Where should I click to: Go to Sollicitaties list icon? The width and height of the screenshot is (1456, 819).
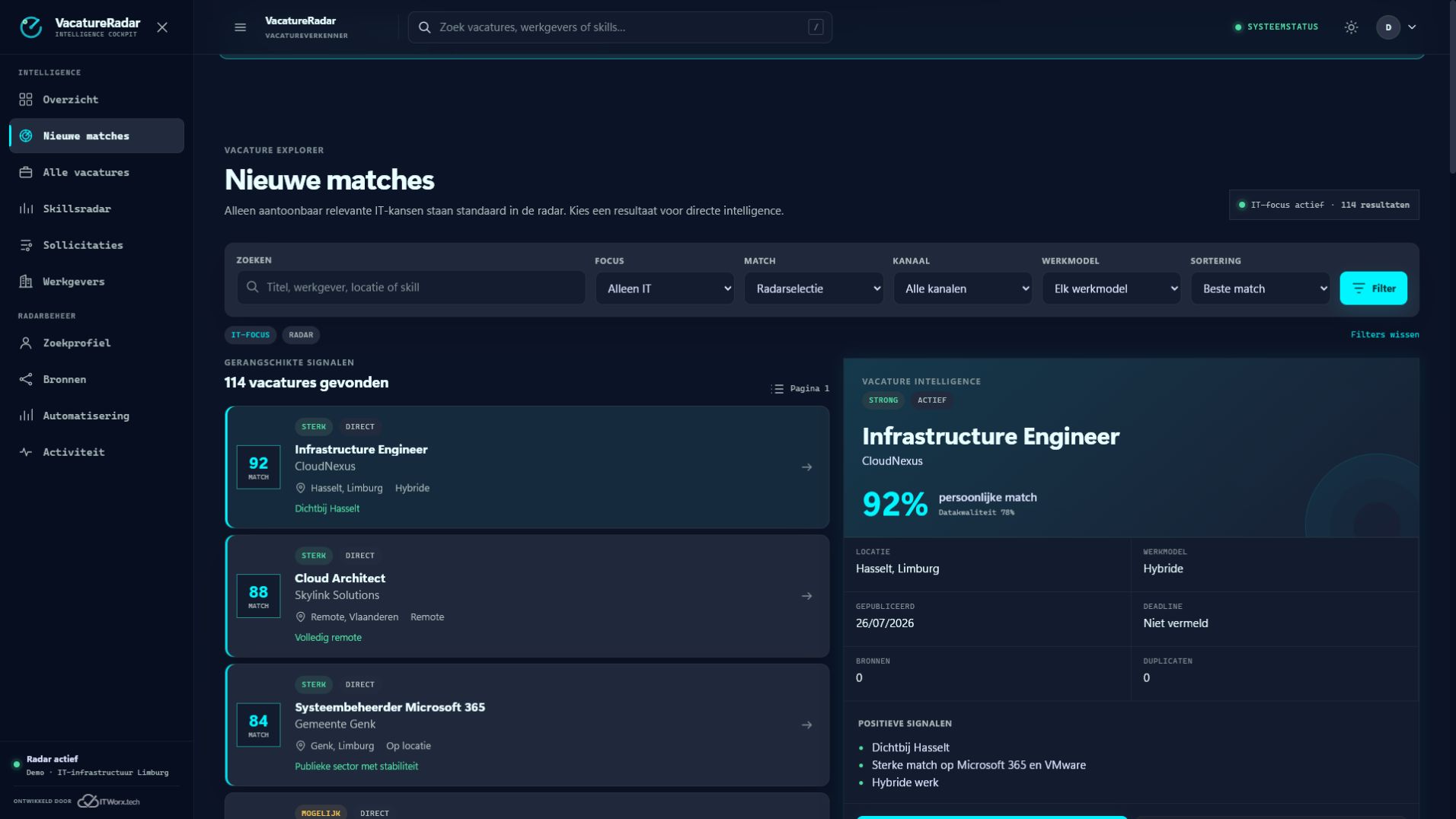tap(26, 245)
